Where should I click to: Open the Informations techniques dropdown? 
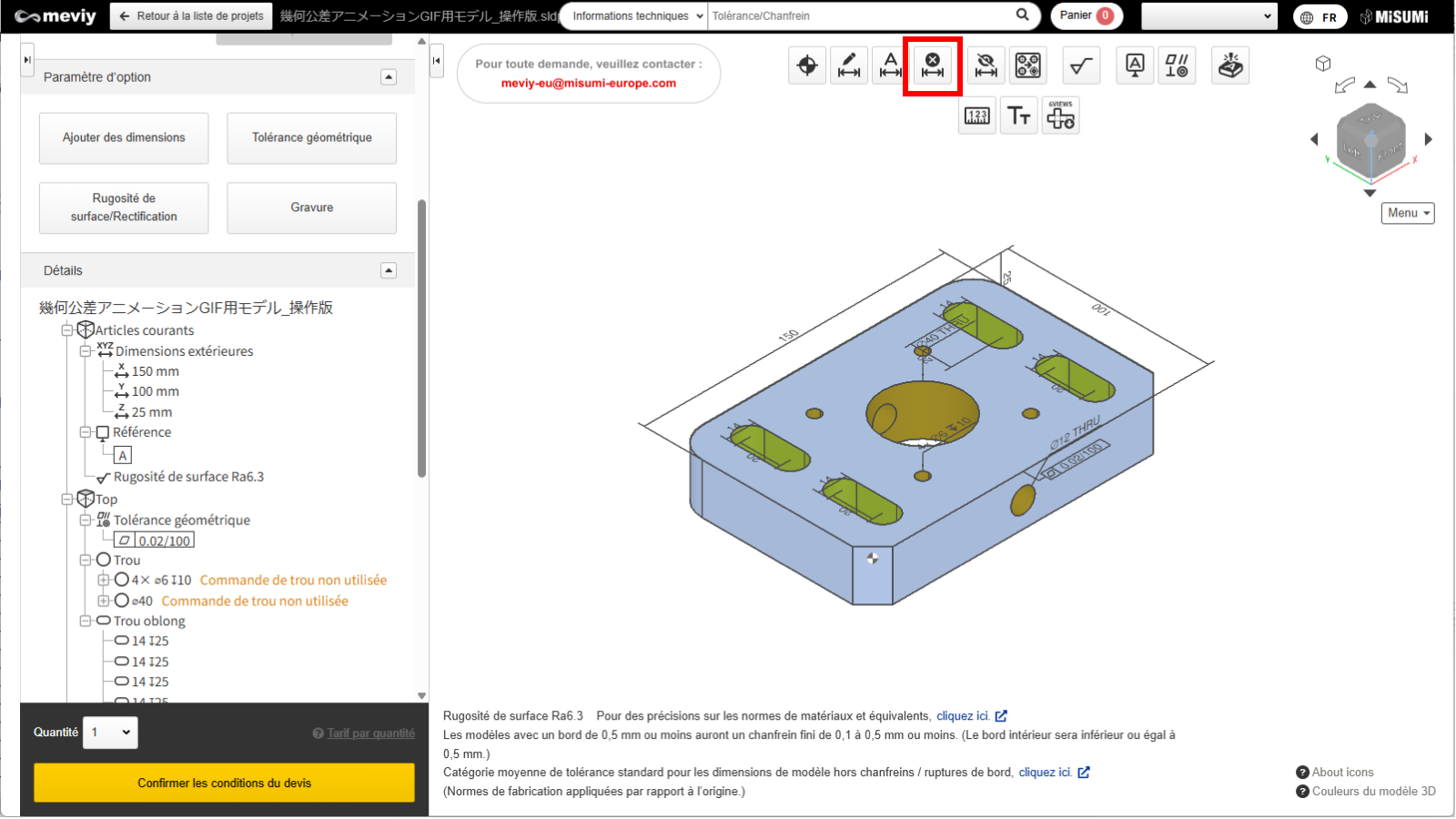pyautogui.click(x=634, y=16)
